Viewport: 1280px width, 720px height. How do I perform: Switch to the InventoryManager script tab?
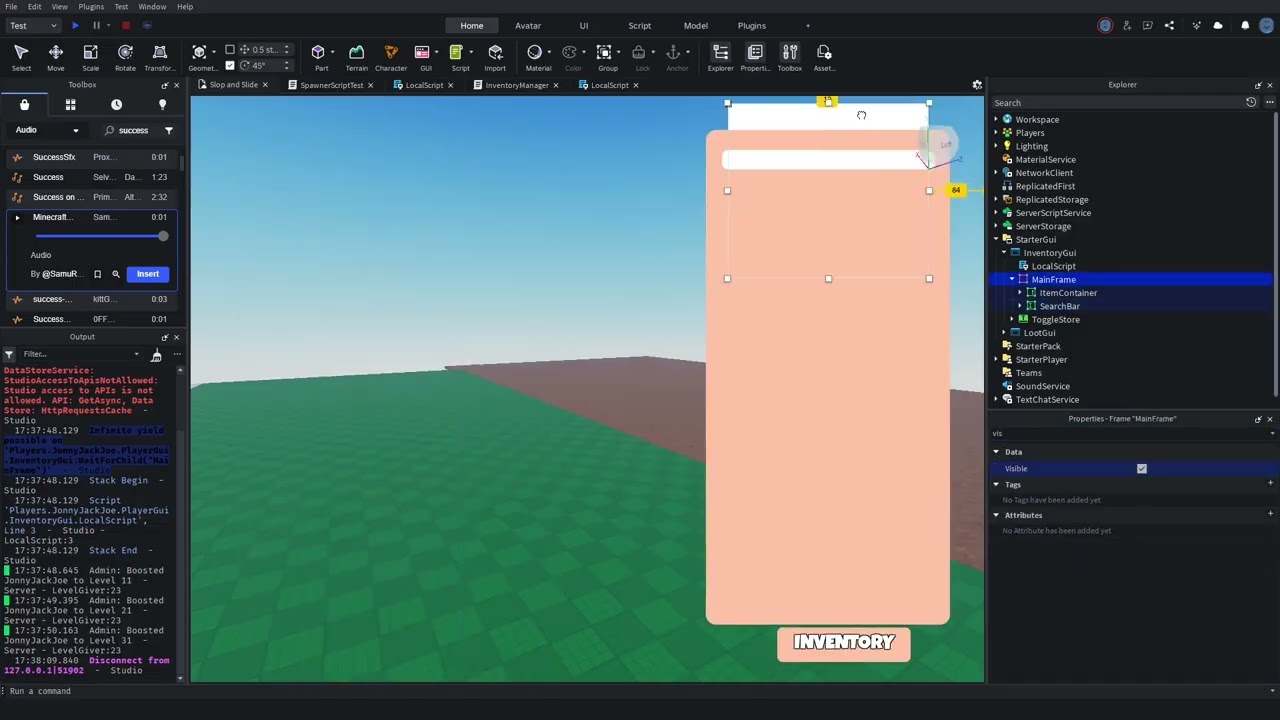coord(516,85)
